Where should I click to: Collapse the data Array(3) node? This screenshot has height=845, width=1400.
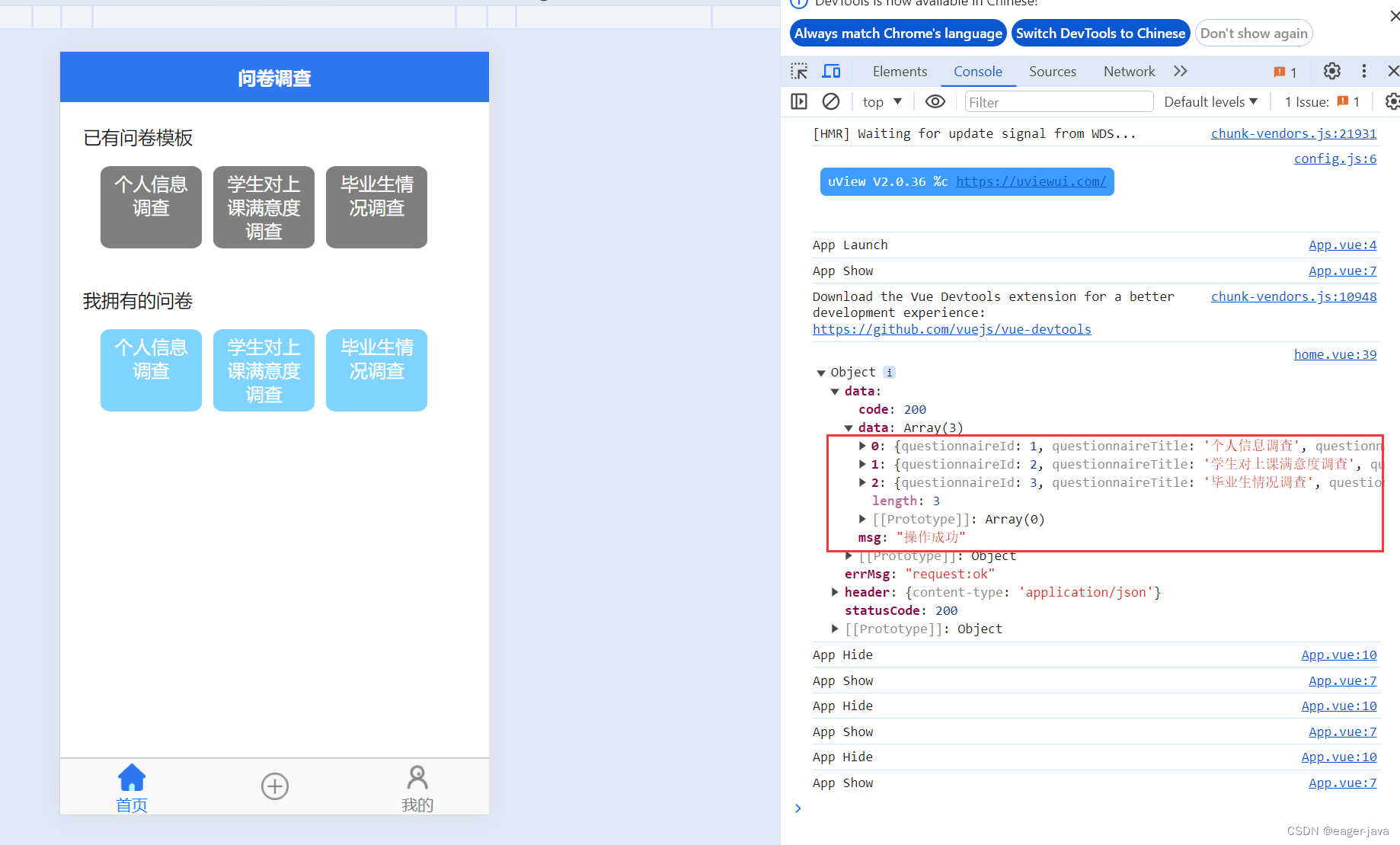coord(849,428)
